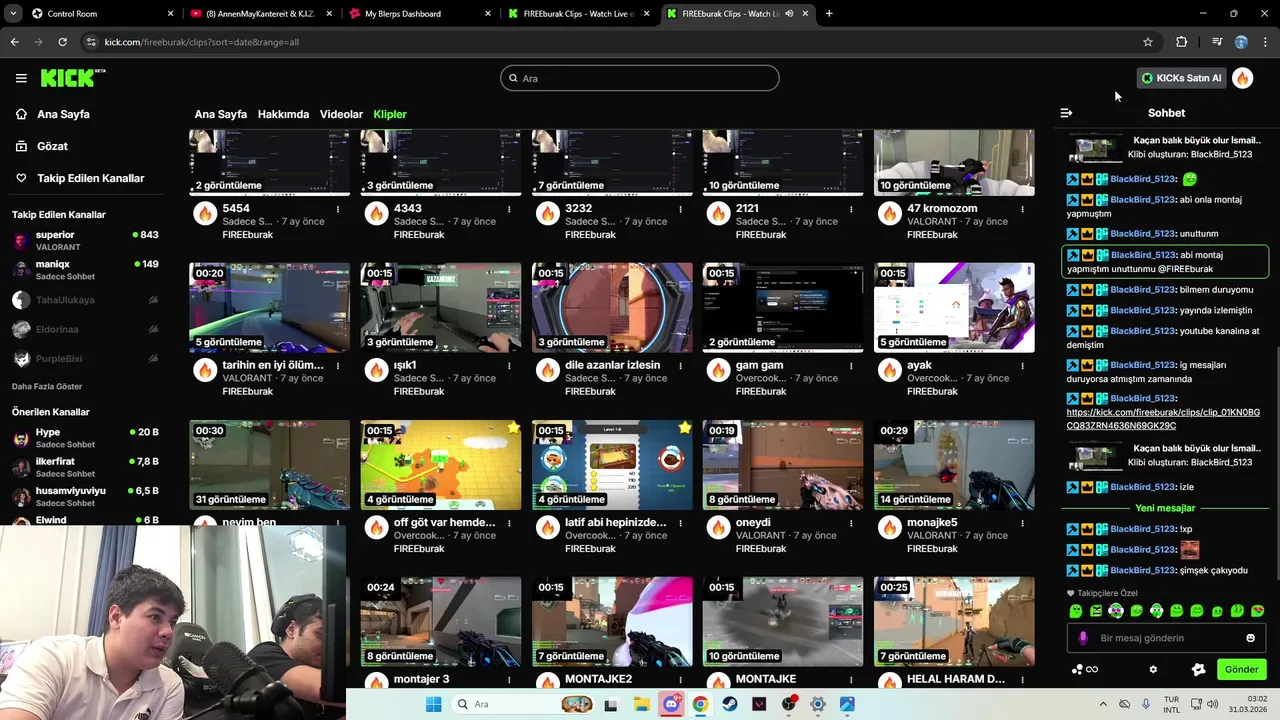1280x720 pixels.
Task: Launch Steam from the taskbar
Action: (729, 704)
